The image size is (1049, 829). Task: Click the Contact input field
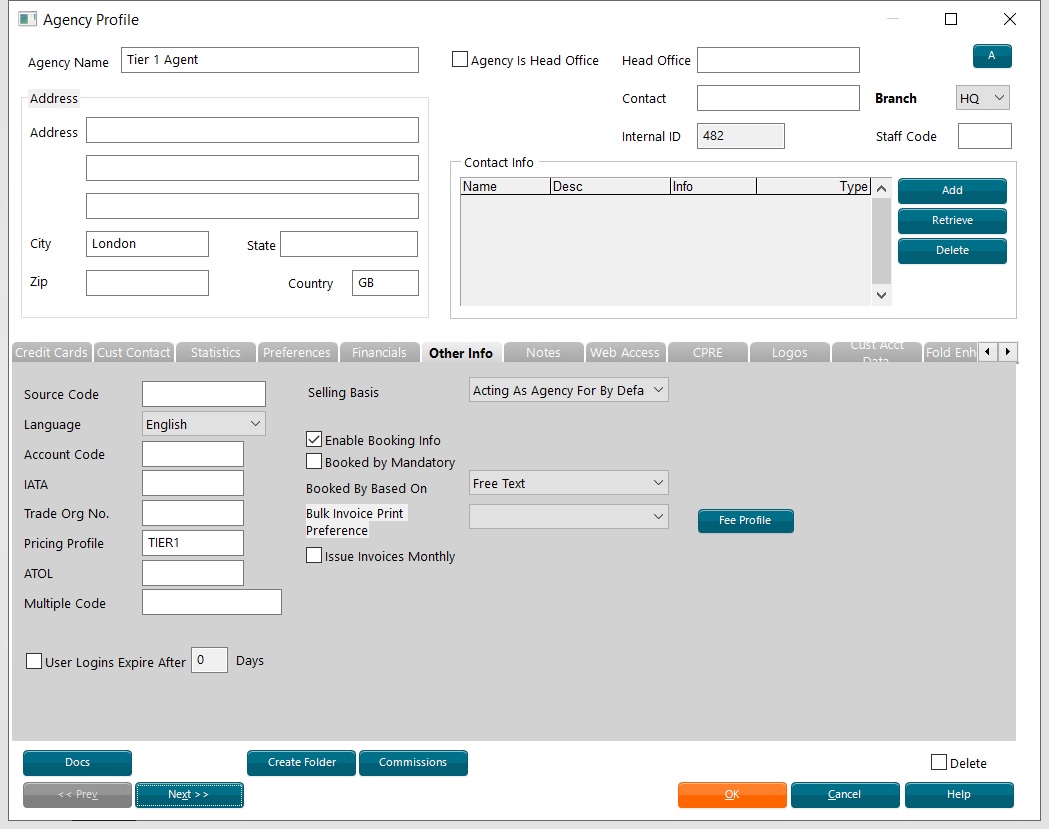(778, 98)
